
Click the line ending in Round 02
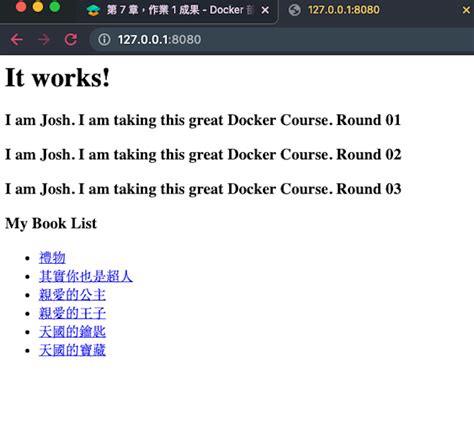click(x=203, y=155)
